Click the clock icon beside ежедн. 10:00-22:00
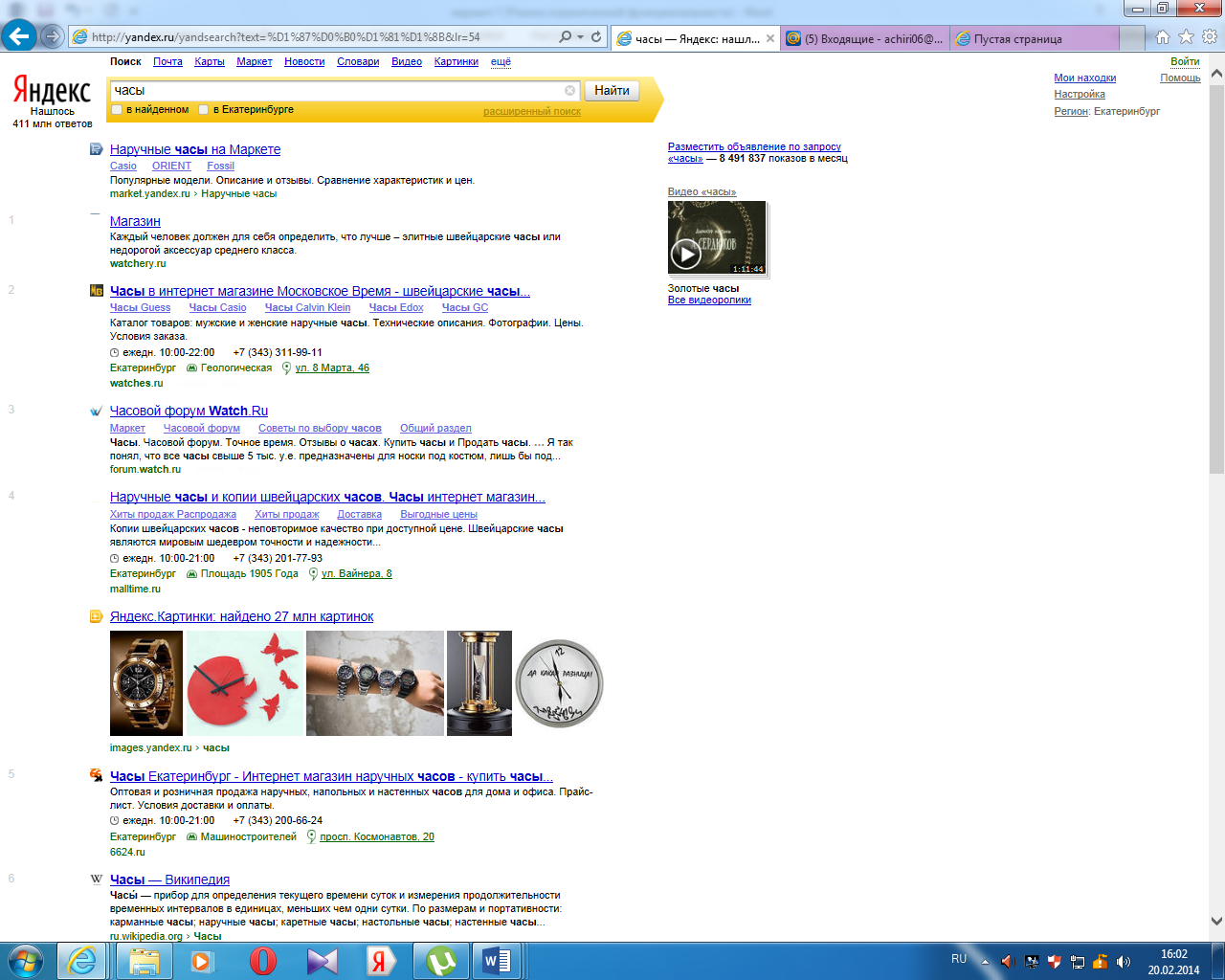This screenshot has width=1225, height=980. (115, 352)
